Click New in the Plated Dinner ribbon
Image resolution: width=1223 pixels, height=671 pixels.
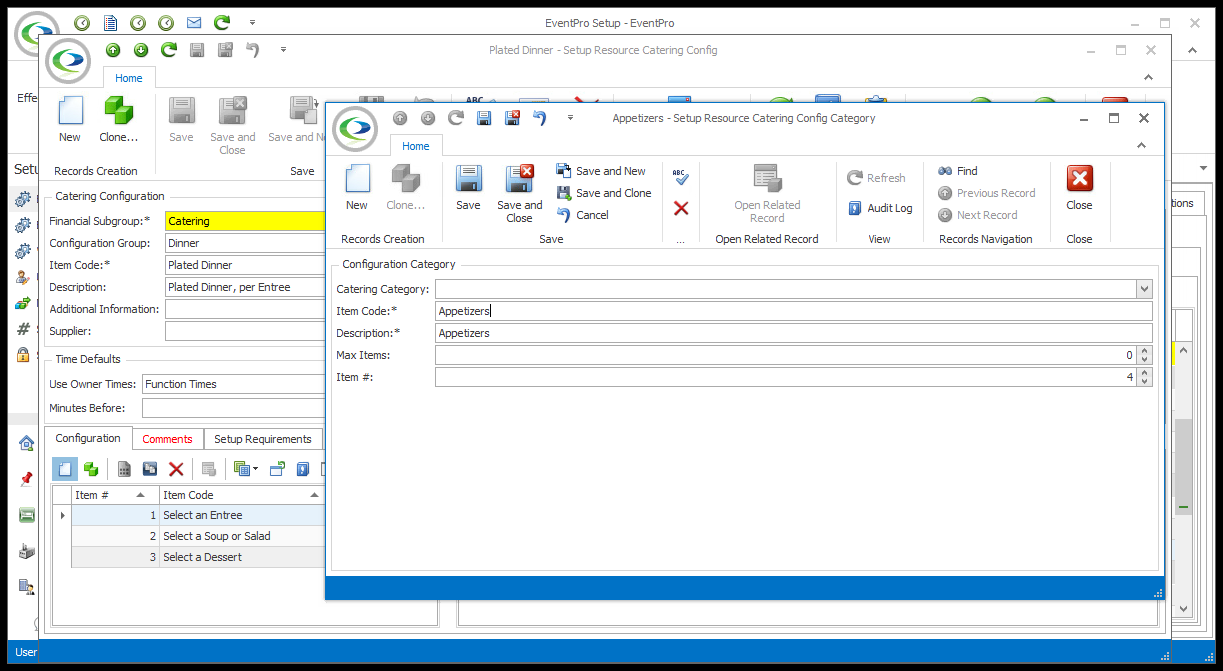(70, 120)
